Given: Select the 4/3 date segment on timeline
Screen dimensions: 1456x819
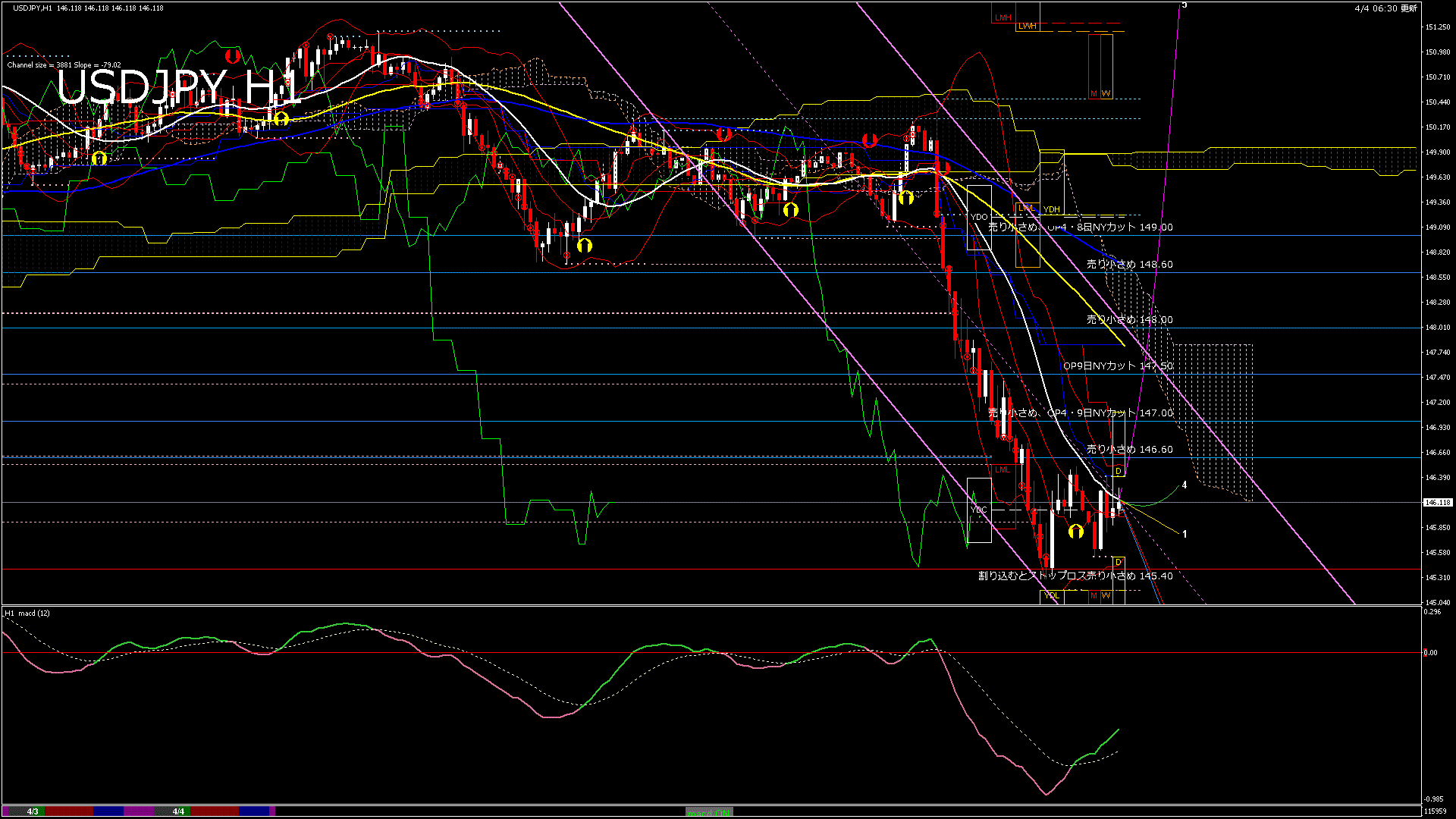Looking at the screenshot, I should (x=33, y=811).
